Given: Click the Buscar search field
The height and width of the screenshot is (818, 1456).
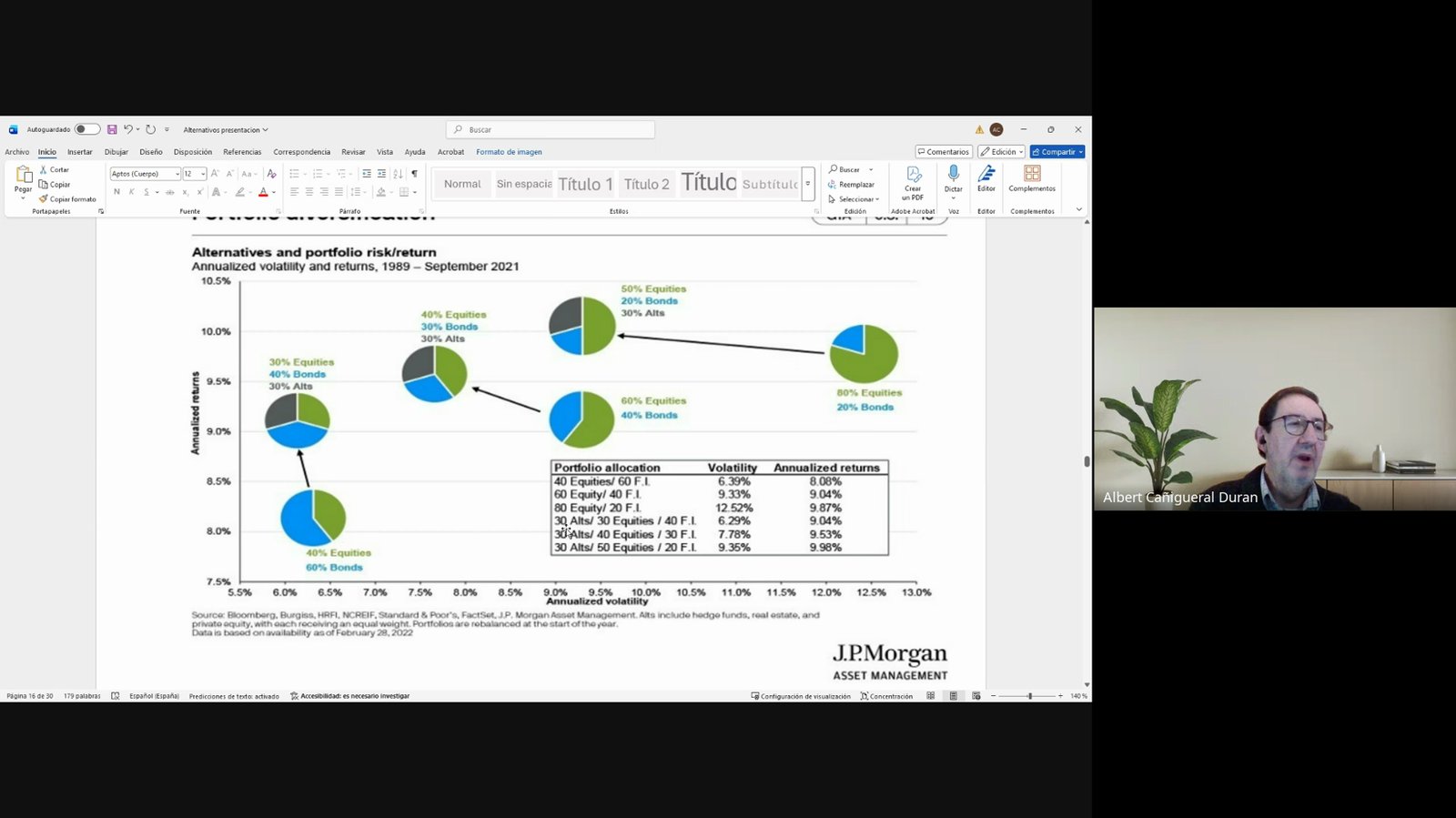Looking at the screenshot, I should [x=551, y=130].
